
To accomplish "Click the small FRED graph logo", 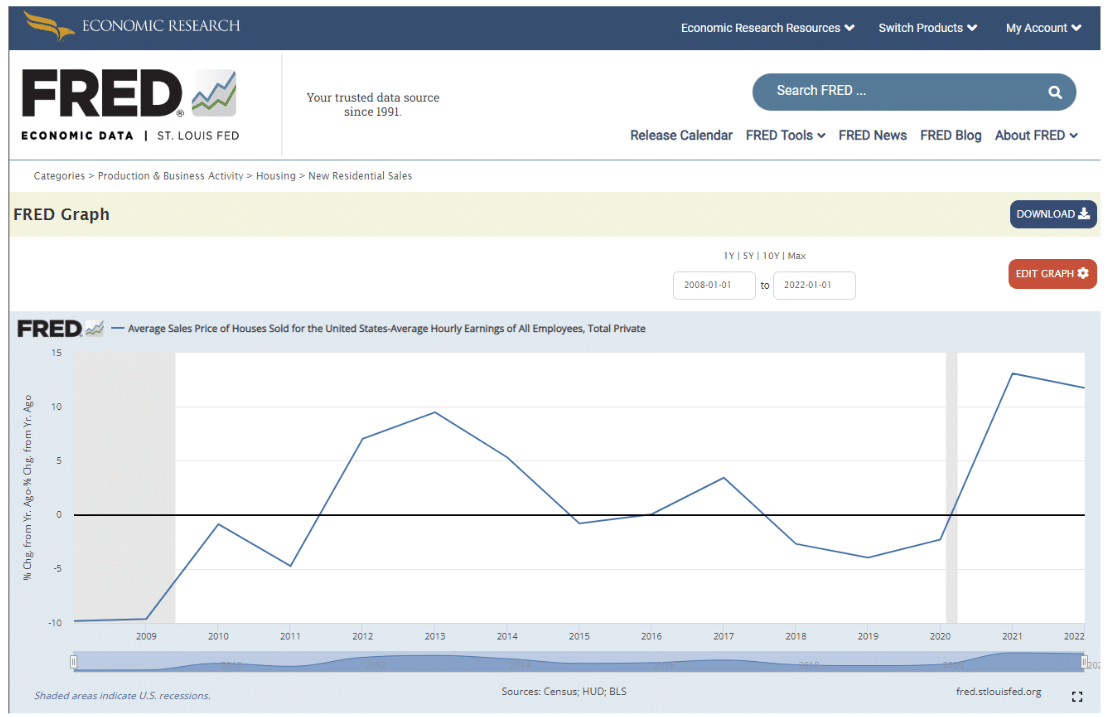I will coord(61,328).
